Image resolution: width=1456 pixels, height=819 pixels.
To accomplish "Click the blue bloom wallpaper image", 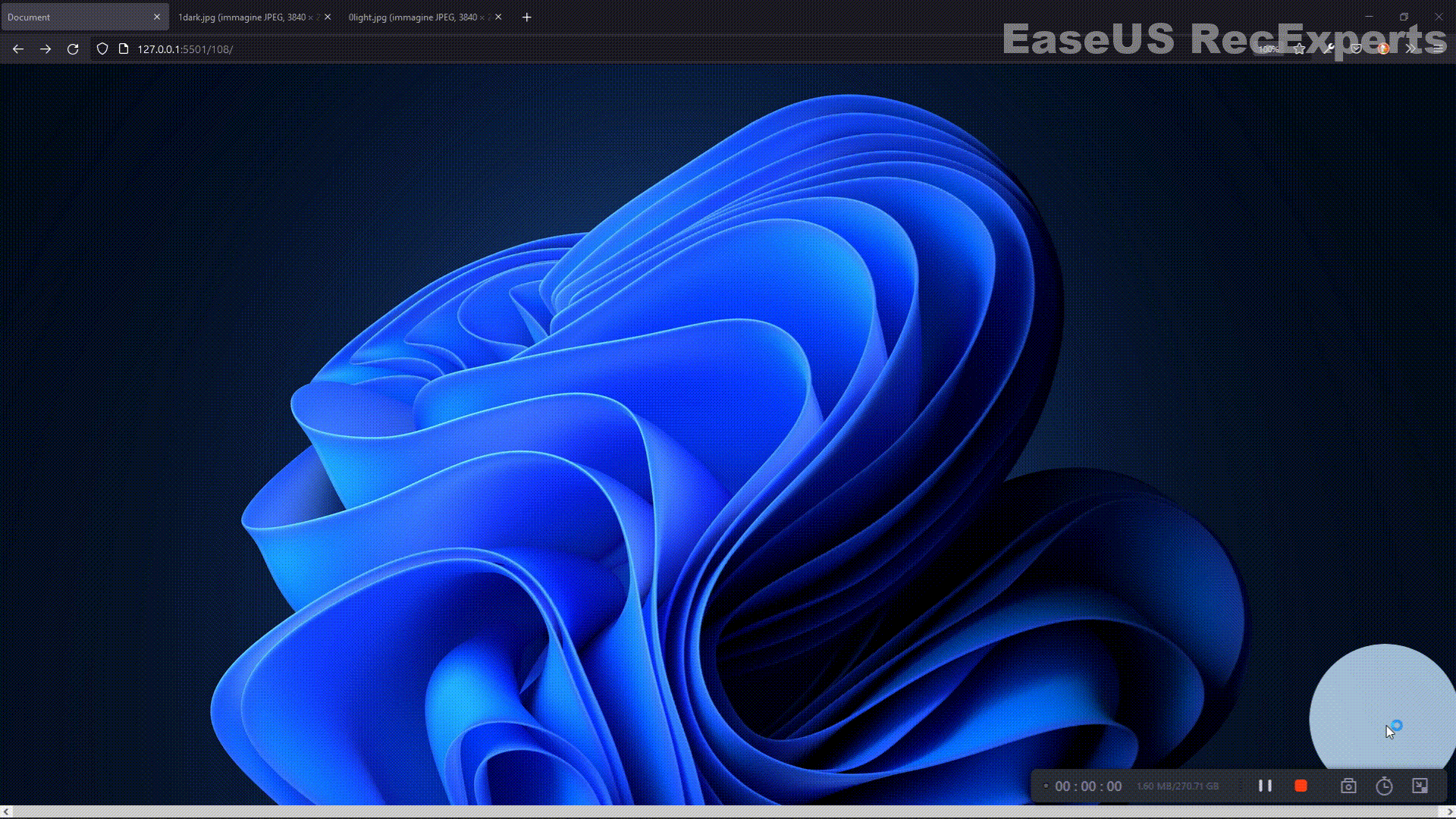I will pos(728,435).
